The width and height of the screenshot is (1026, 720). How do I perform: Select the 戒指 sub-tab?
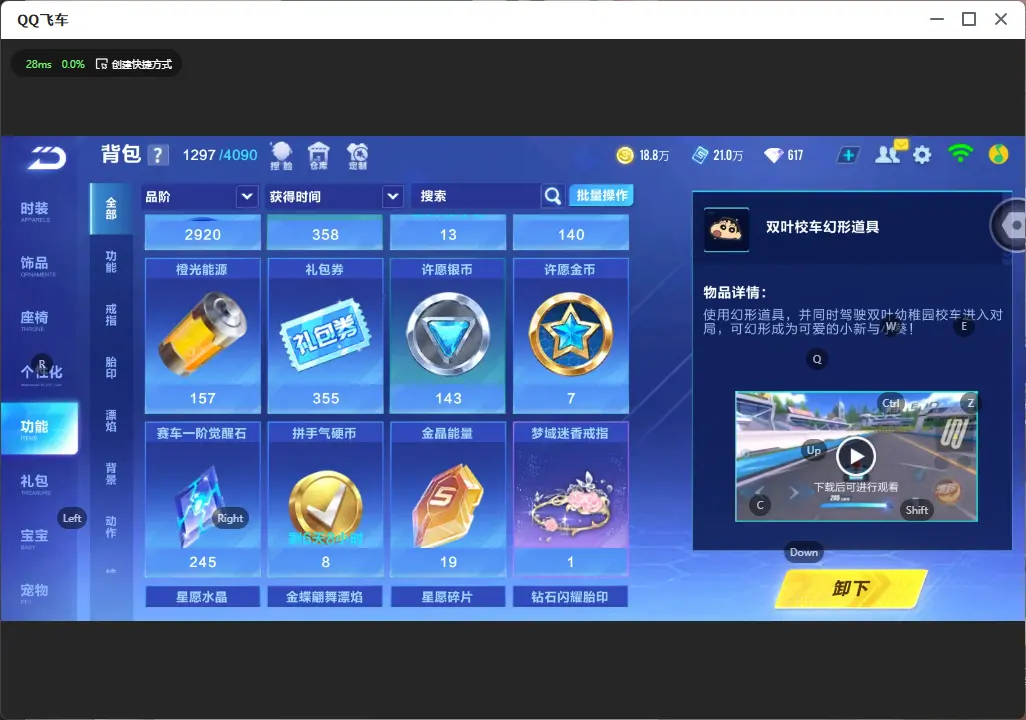tap(111, 315)
